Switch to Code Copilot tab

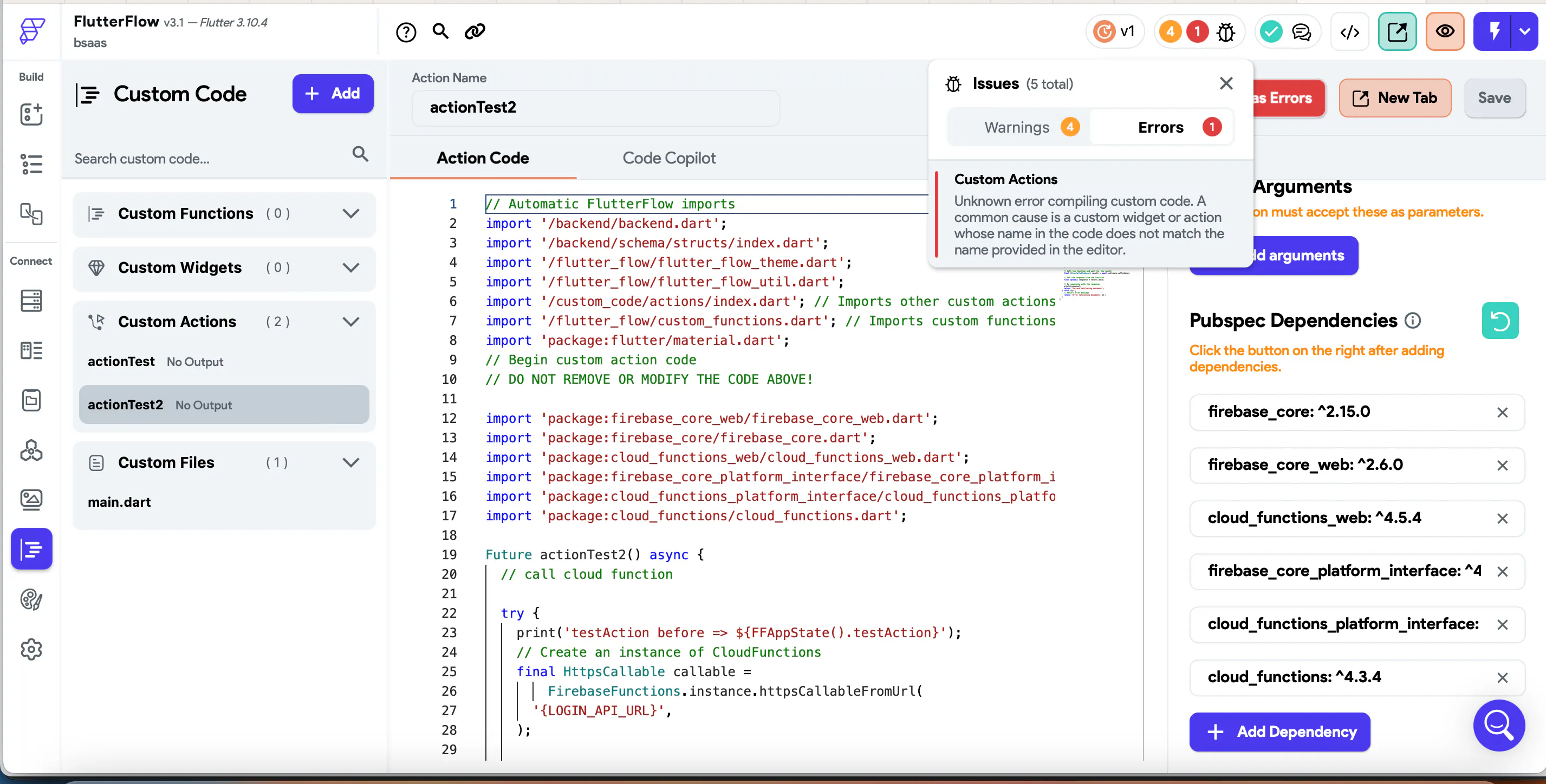[668, 158]
